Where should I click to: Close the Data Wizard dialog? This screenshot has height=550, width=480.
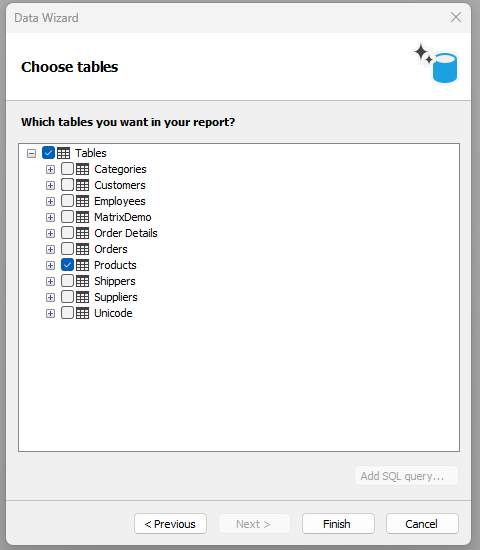(456, 17)
